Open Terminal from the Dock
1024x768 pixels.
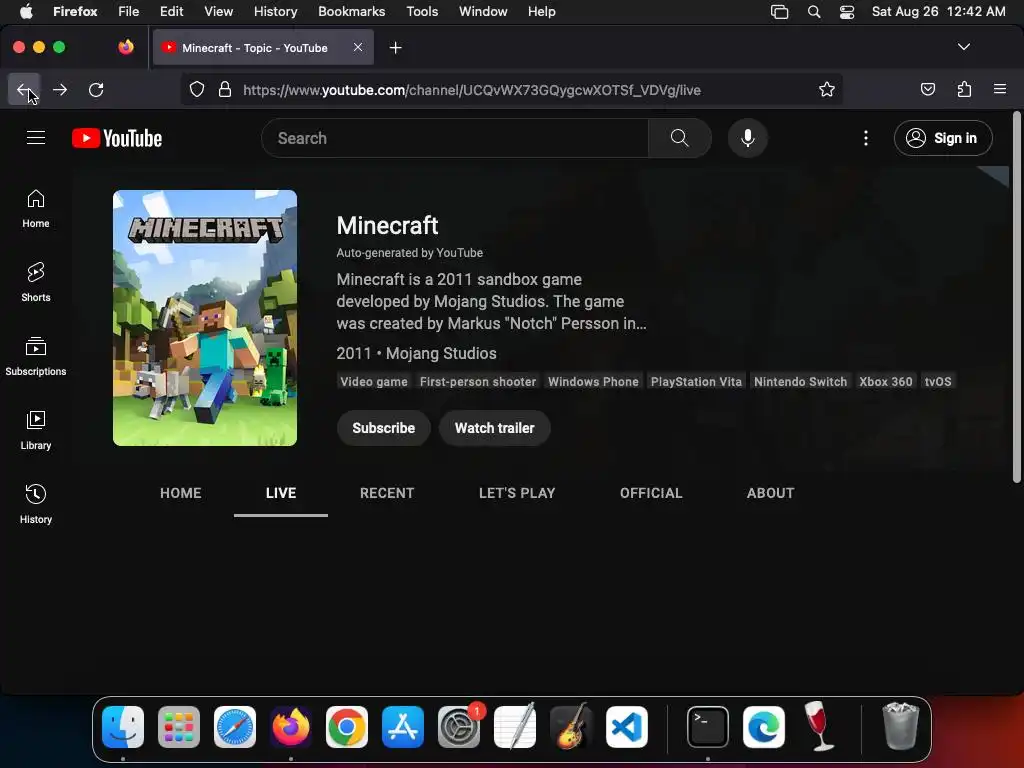[708, 727]
